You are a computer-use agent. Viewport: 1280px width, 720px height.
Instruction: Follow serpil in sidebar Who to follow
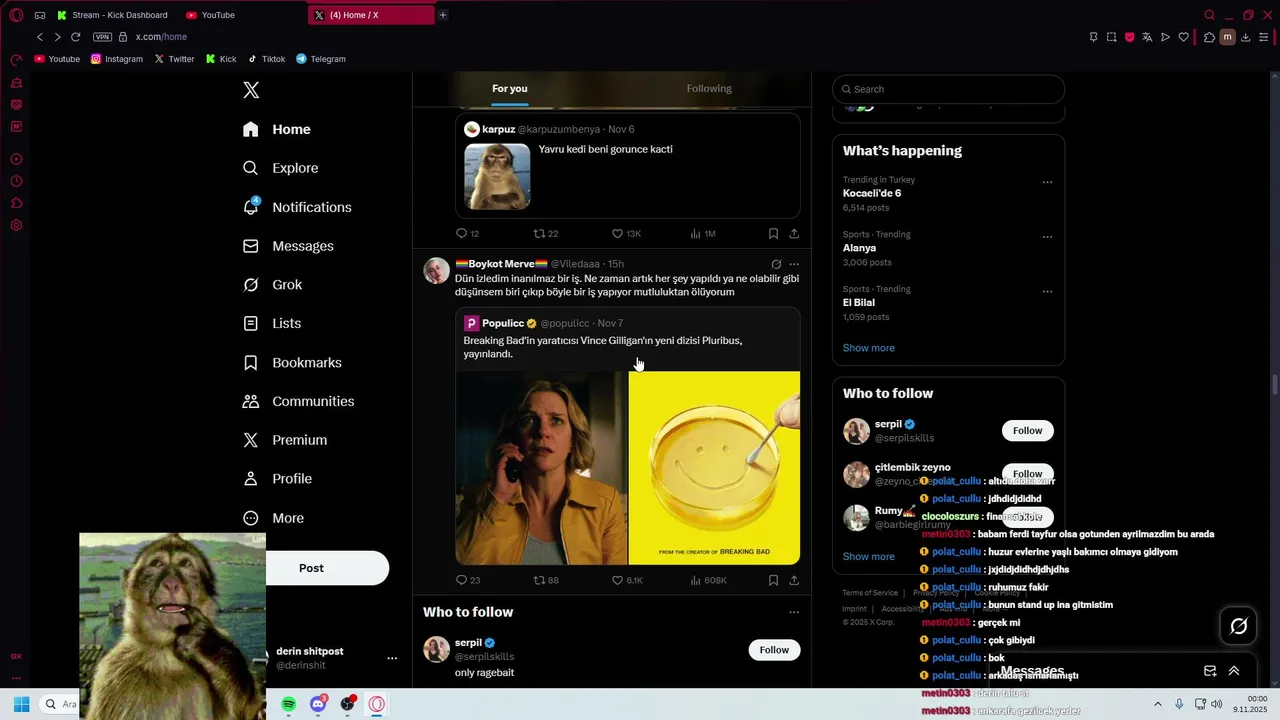[1027, 431]
